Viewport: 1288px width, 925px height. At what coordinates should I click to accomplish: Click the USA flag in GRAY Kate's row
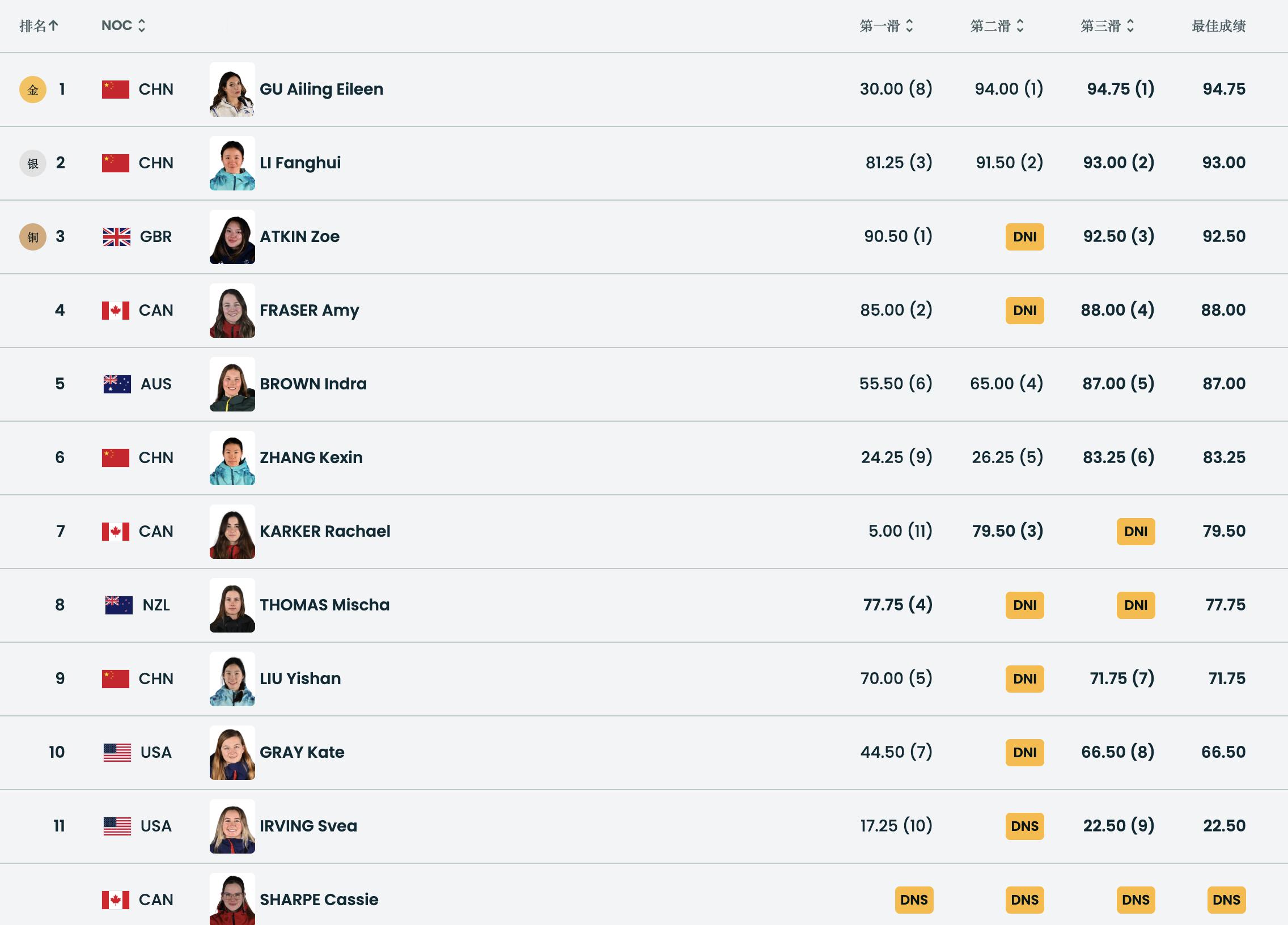tap(117, 752)
